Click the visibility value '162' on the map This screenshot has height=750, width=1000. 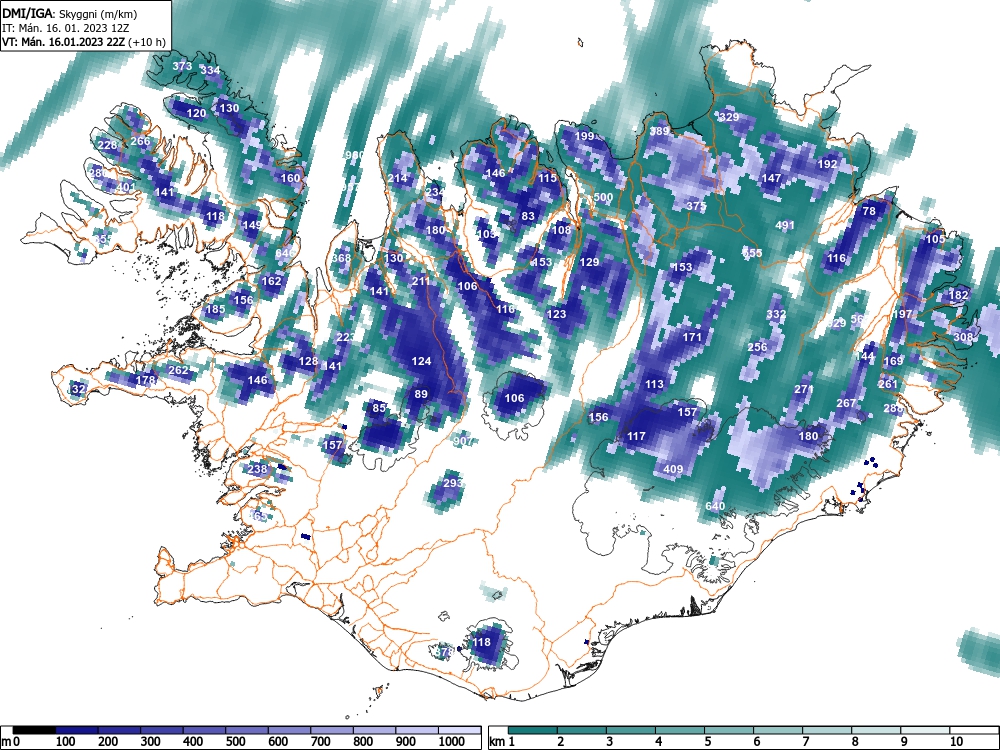(x=272, y=281)
